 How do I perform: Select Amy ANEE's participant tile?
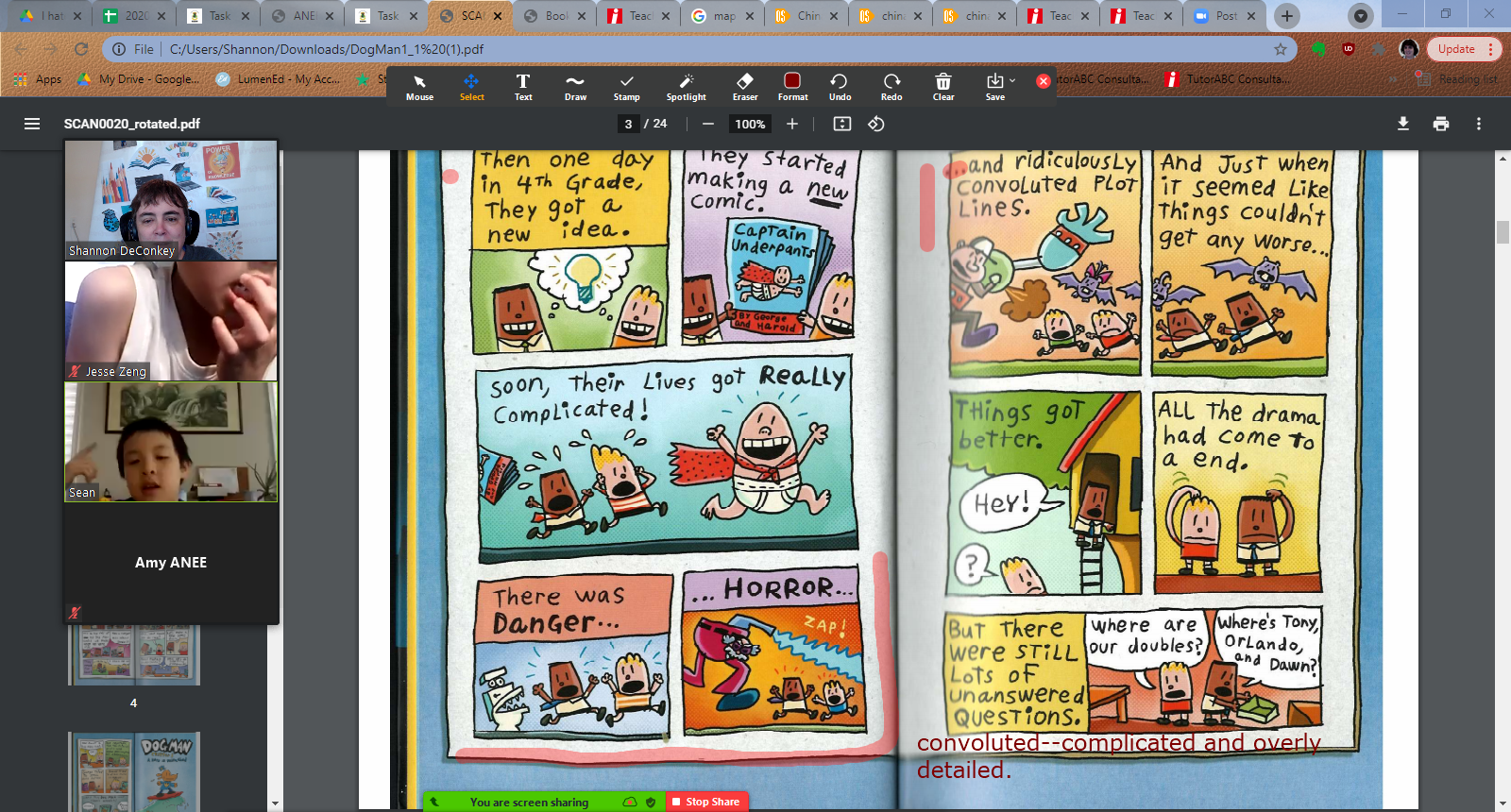point(171,563)
